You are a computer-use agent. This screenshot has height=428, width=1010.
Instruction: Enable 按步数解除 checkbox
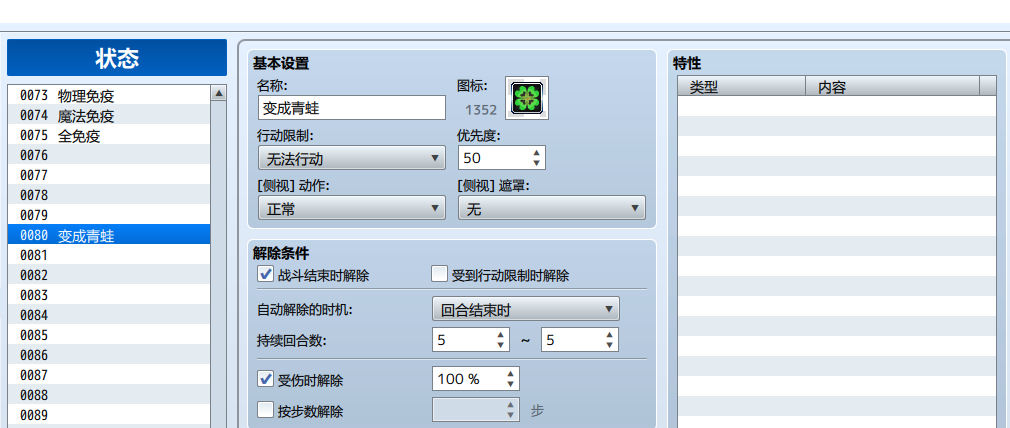[x=265, y=409]
